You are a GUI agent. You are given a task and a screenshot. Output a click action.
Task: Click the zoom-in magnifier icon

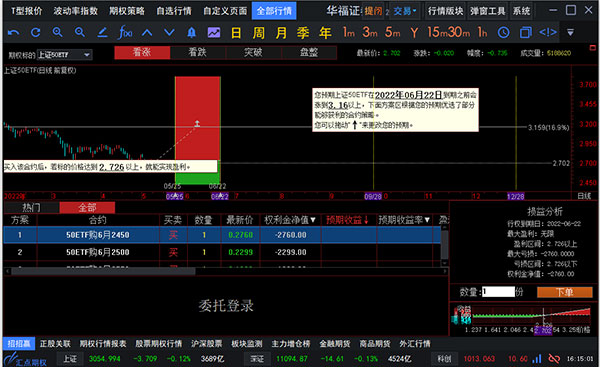coord(57,33)
